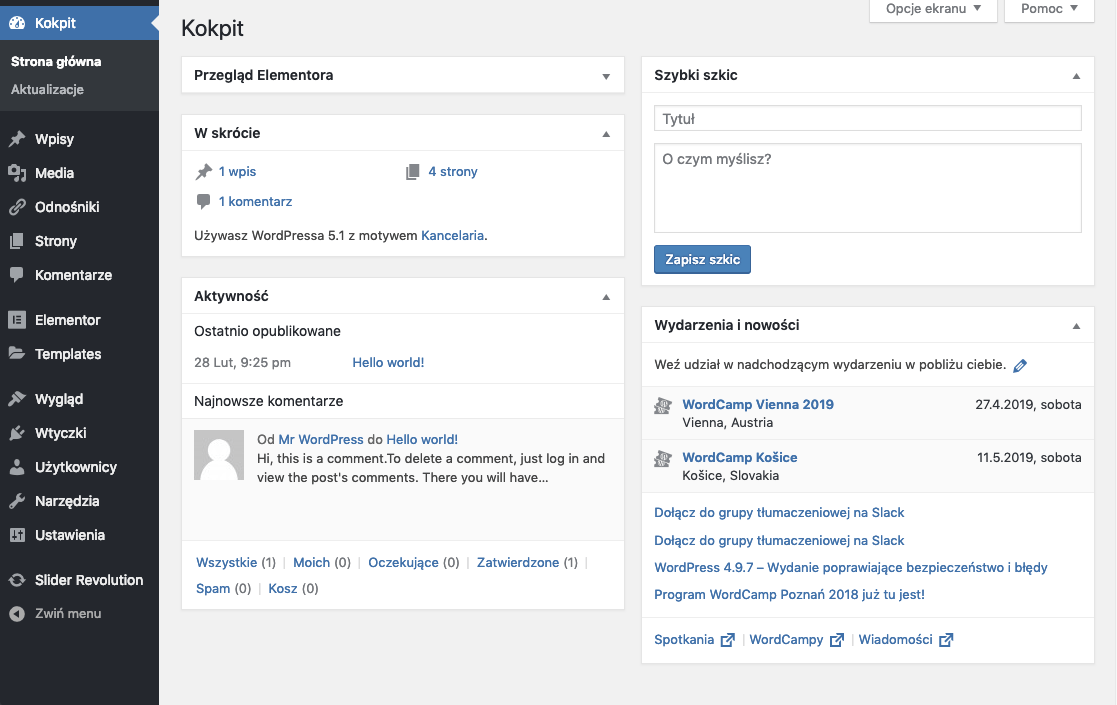Click the Media icon in sidebar

pos(17,173)
